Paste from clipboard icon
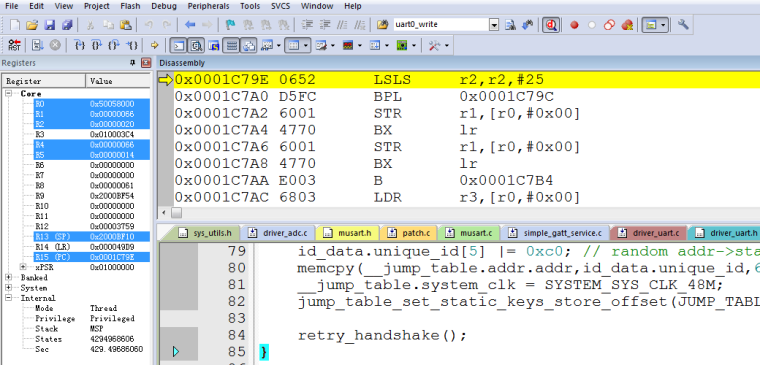 coord(126,25)
